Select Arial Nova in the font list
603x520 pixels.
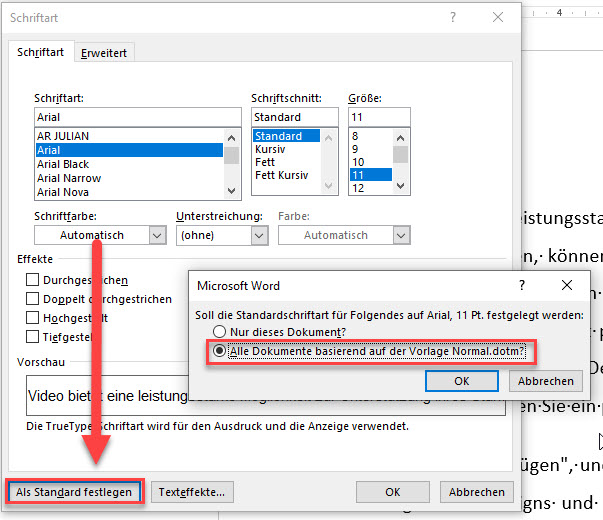point(129,192)
